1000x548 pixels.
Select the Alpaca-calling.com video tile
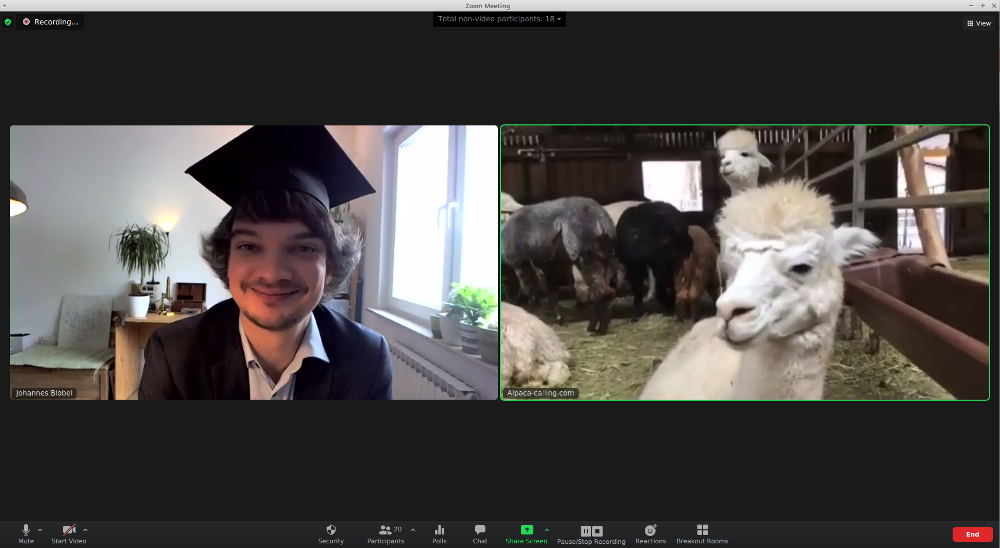coord(745,262)
